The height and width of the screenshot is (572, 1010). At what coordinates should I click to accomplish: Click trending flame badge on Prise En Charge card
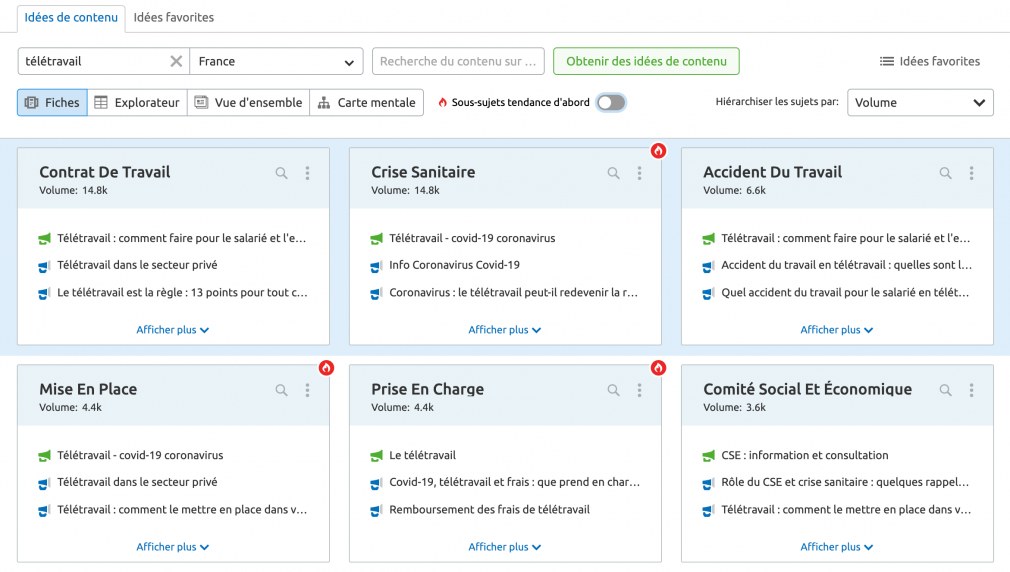click(x=658, y=368)
